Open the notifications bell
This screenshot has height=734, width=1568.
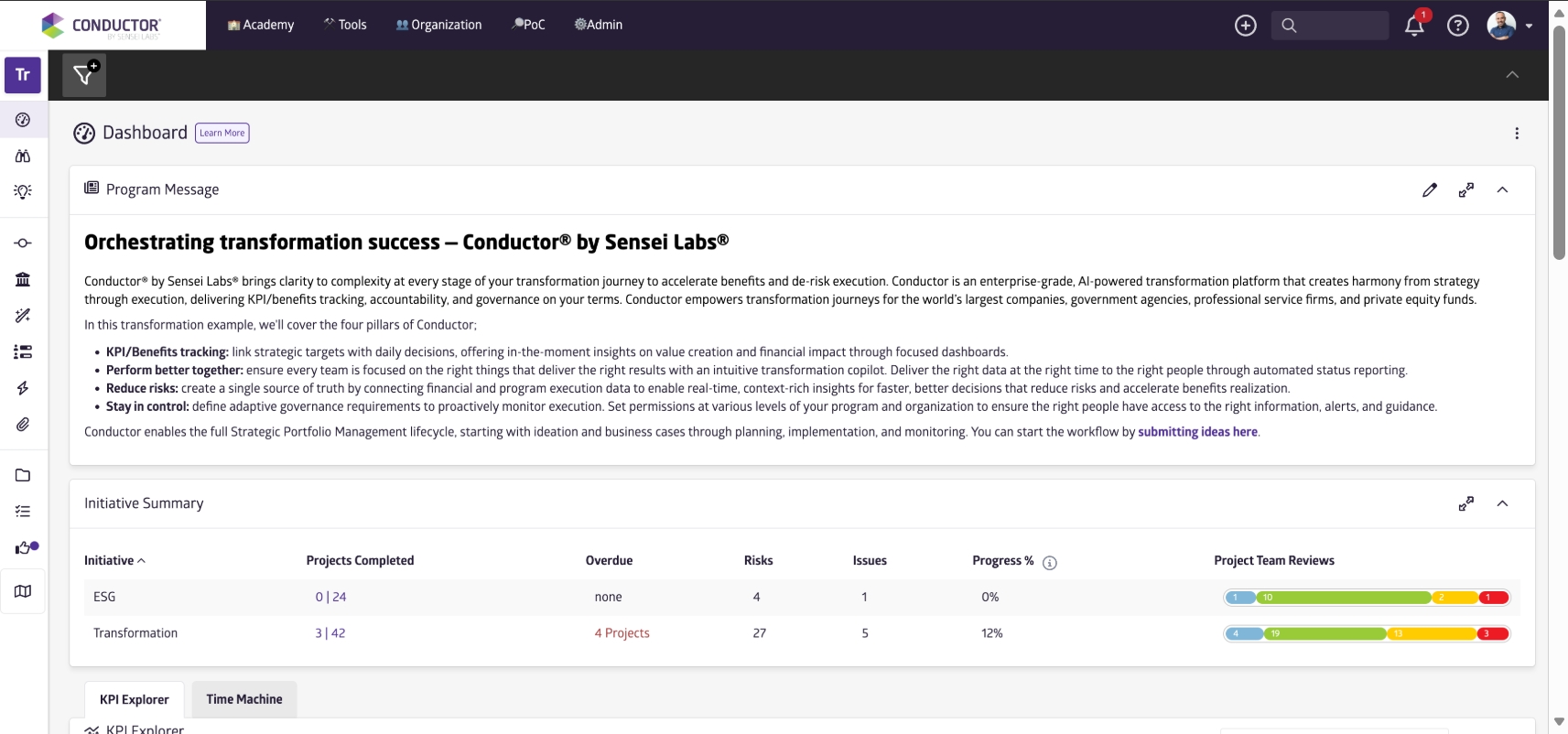(x=1414, y=26)
